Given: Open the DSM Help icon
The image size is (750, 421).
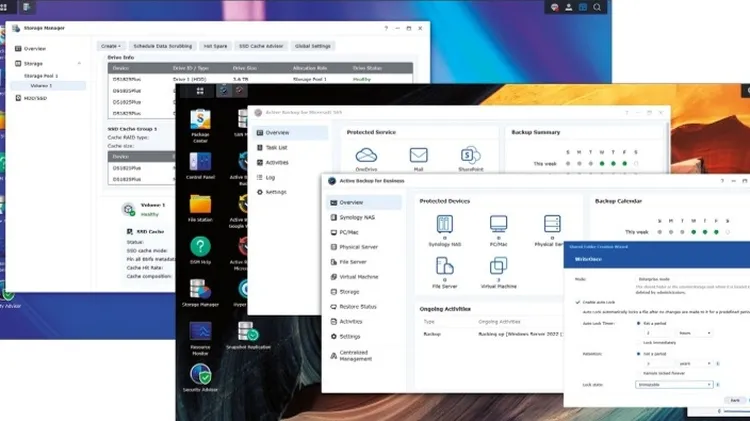Looking at the screenshot, I should pos(200,246).
